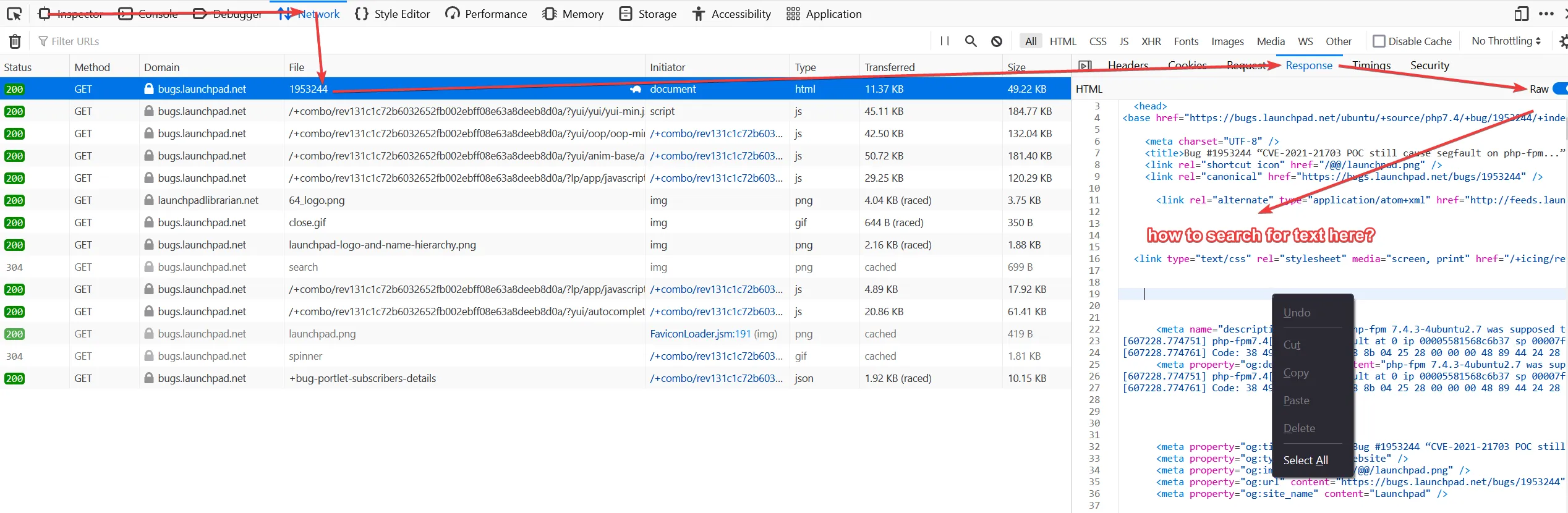Switch to the Inspector tab

(70, 14)
